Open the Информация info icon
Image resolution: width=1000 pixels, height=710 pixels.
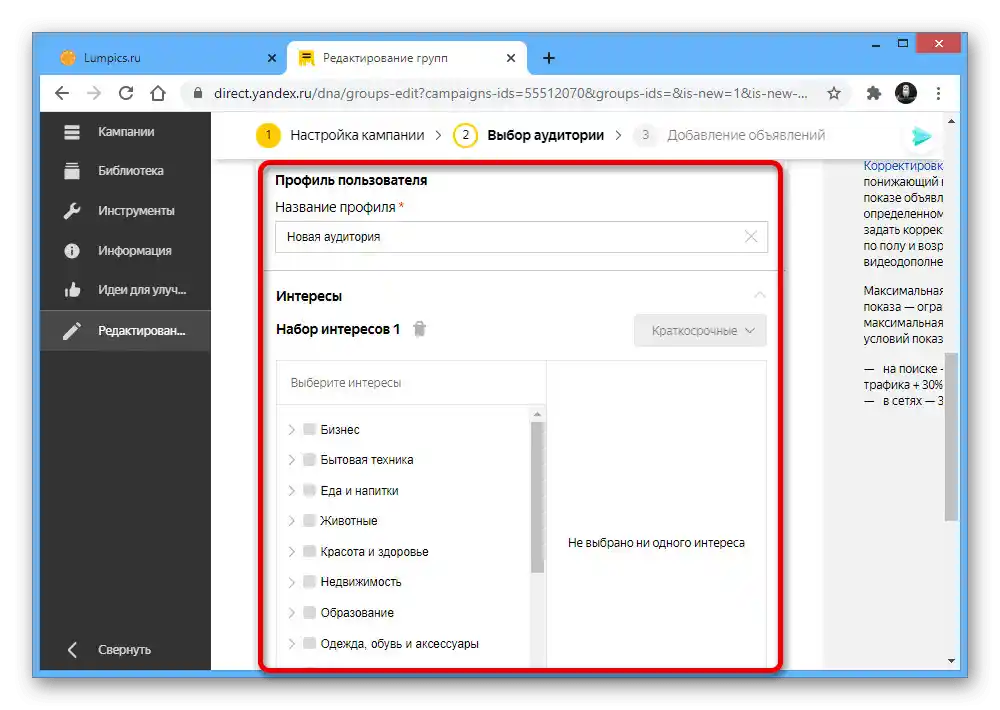pyautogui.click(x=71, y=251)
